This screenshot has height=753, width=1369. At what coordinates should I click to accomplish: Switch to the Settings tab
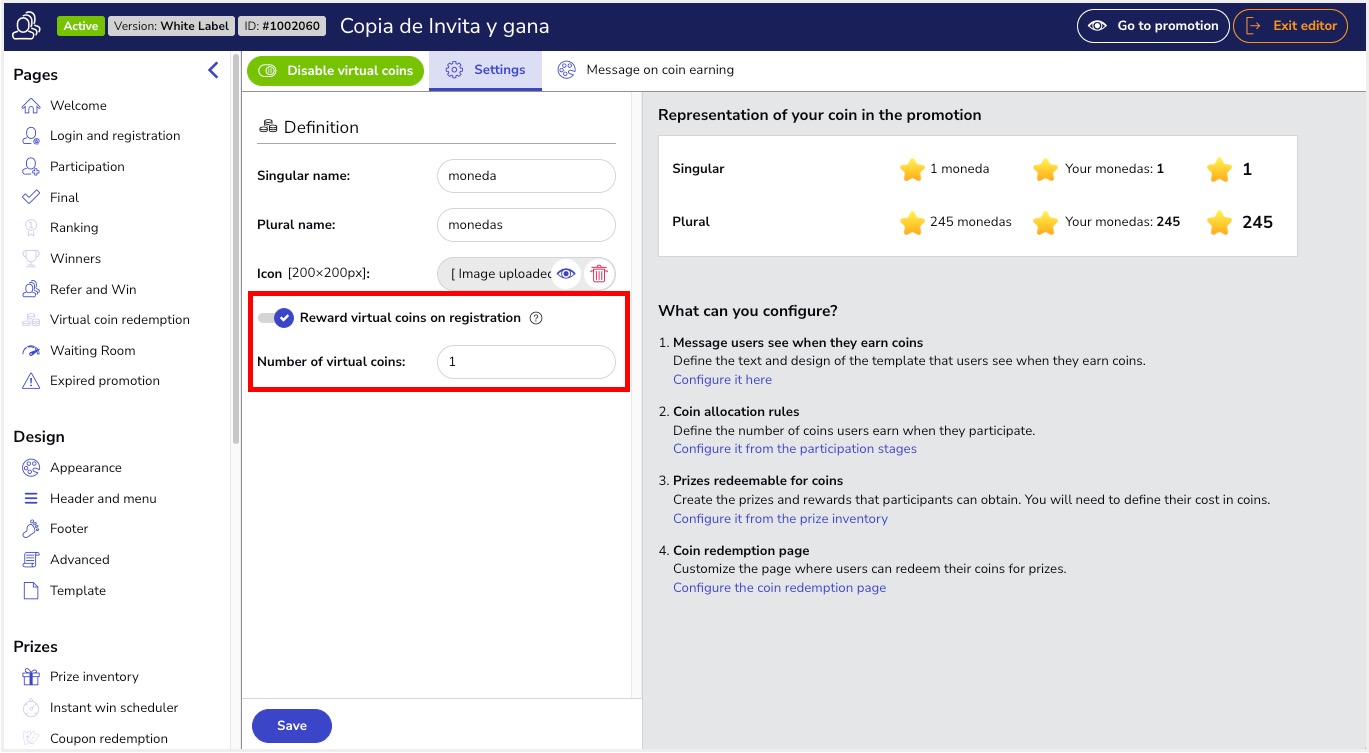click(486, 70)
